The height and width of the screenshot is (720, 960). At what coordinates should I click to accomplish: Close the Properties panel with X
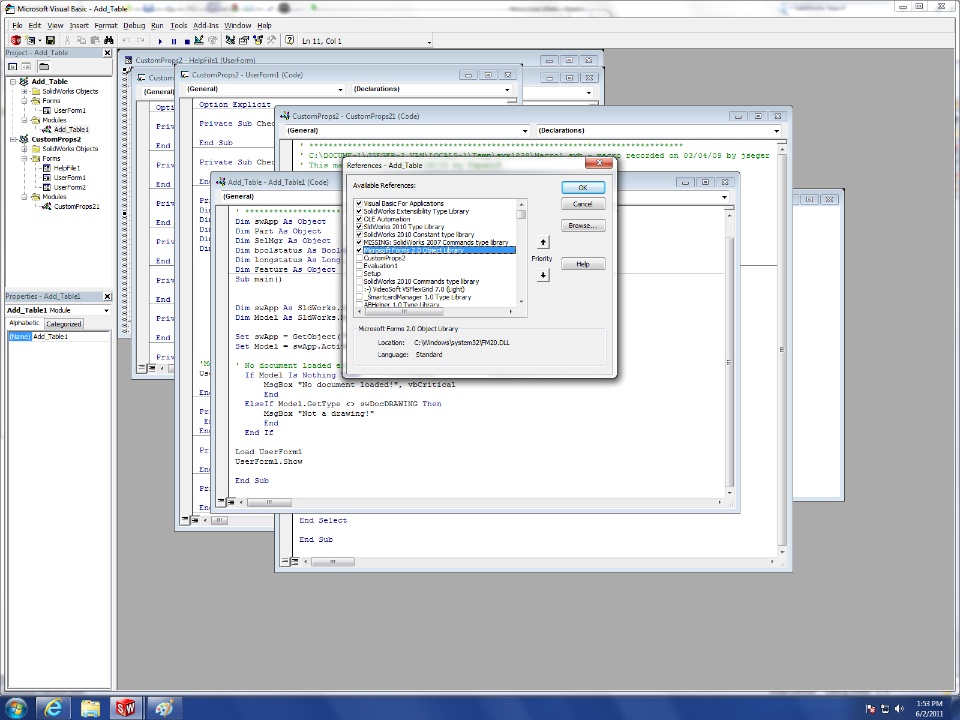pyautogui.click(x=107, y=296)
